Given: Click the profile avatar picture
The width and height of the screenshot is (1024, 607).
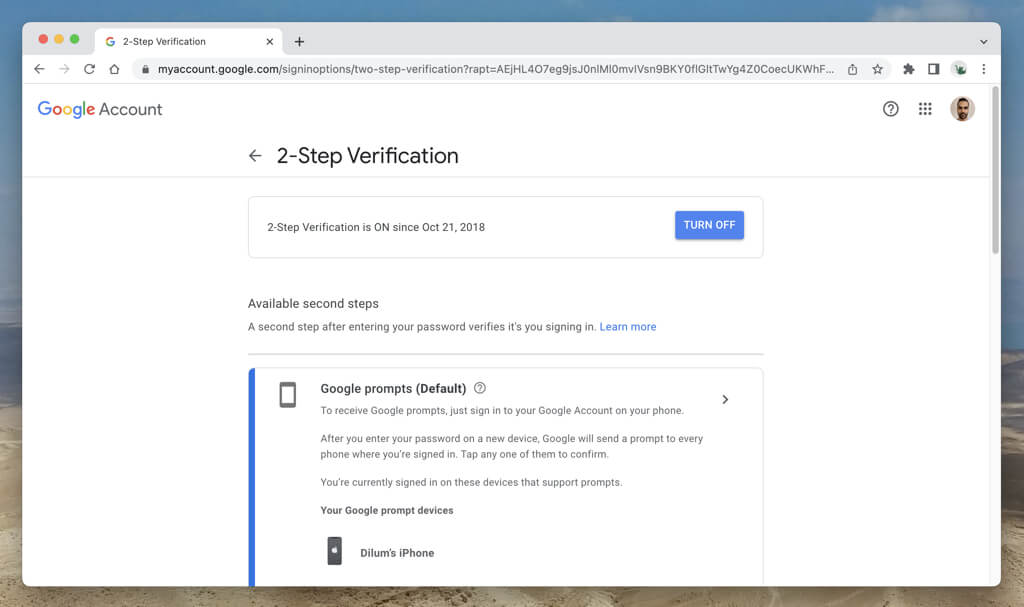Looking at the screenshot, I should [x=962, y=109].
